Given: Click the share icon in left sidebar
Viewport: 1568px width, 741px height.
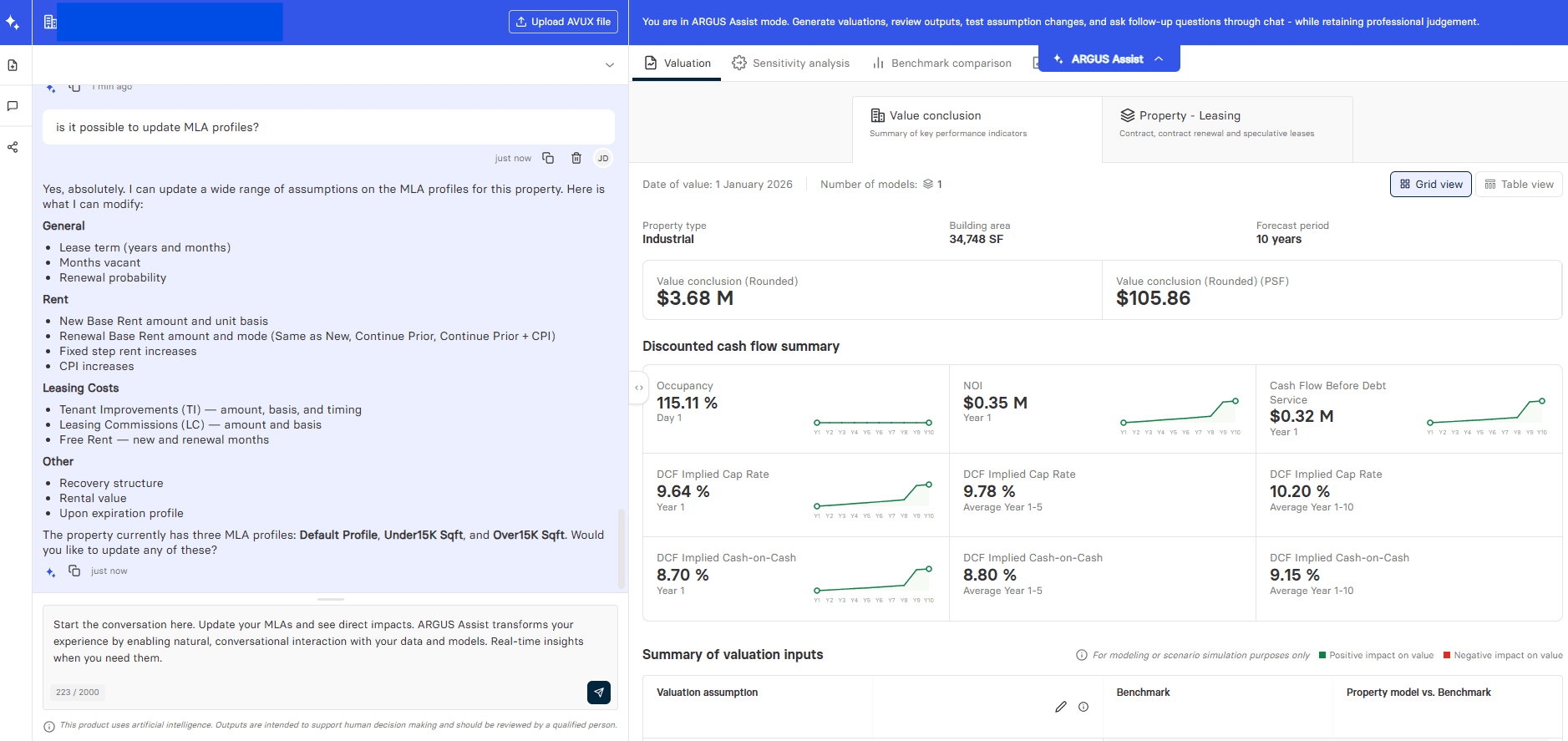Looking at the screenshot, I should coord(13,147).
